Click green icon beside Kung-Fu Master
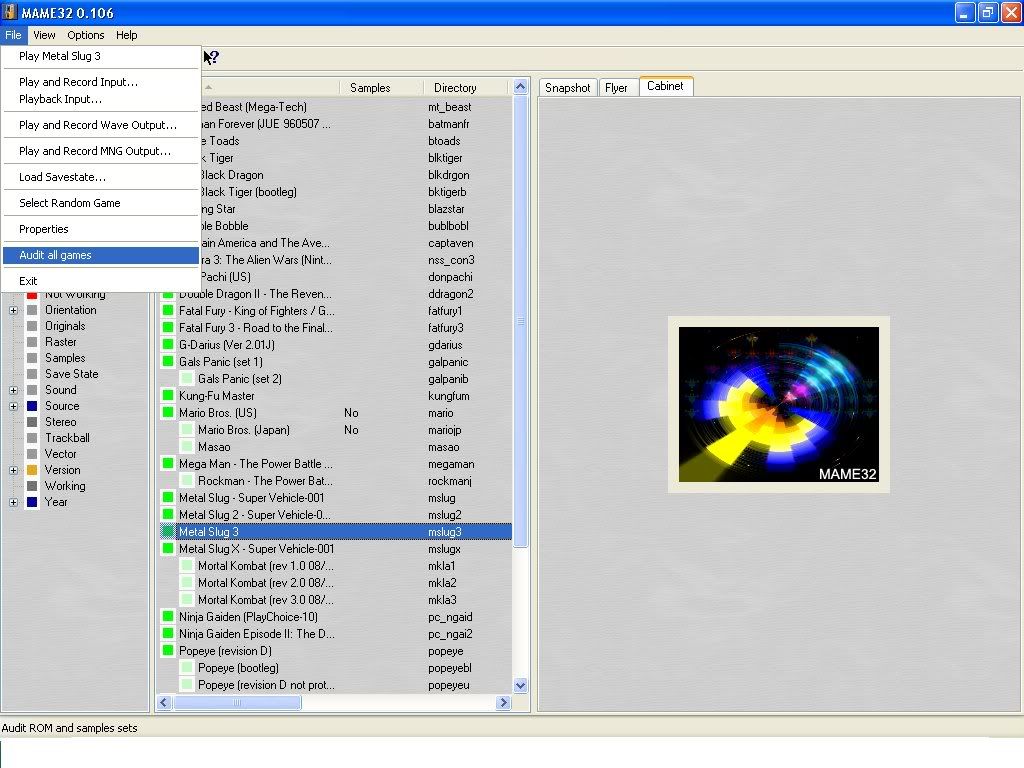Viewport: 1024px width, 768px height. click(168, 396)
